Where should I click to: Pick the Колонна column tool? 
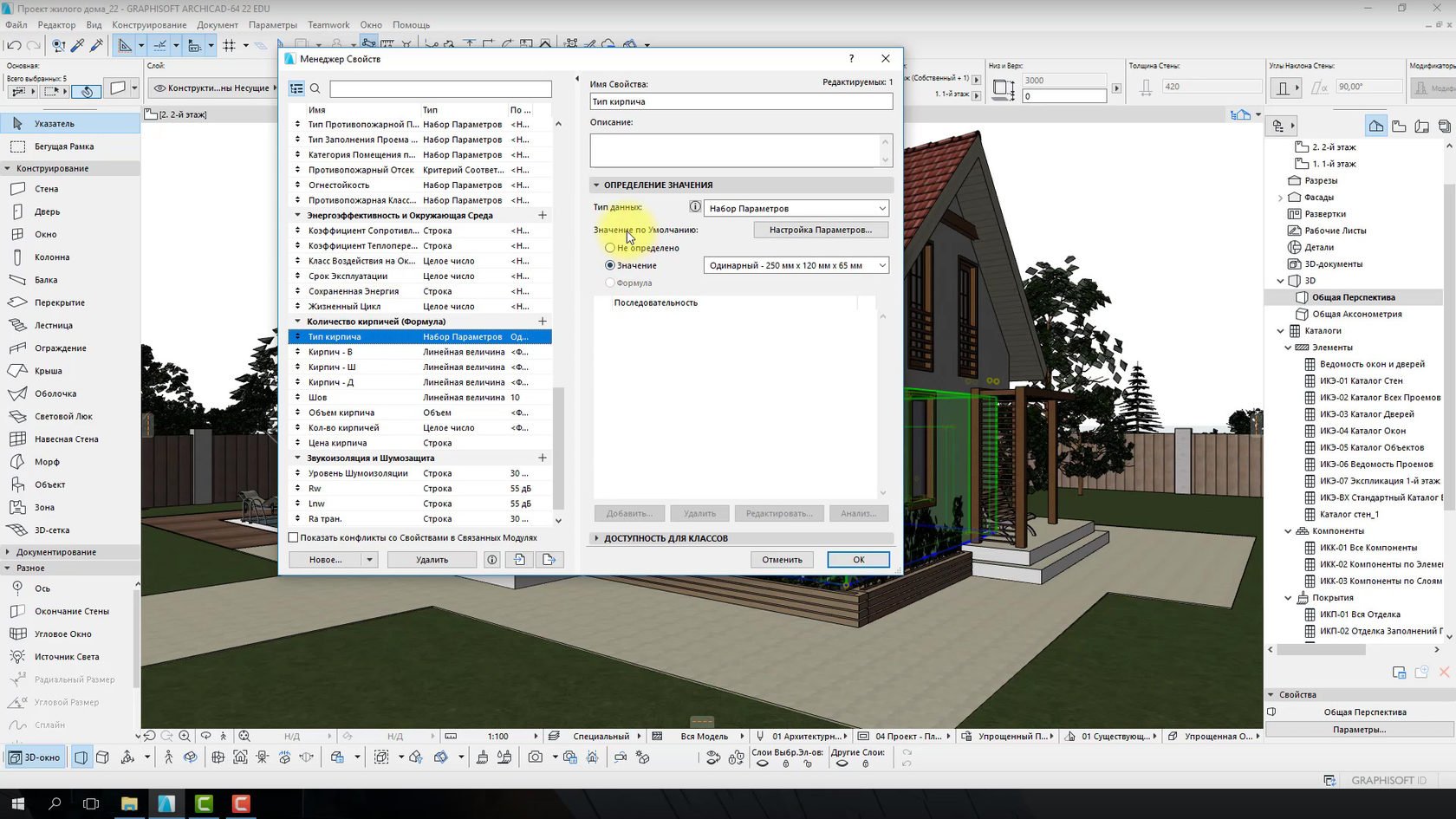pyautogui.click(x=52, y=257)
